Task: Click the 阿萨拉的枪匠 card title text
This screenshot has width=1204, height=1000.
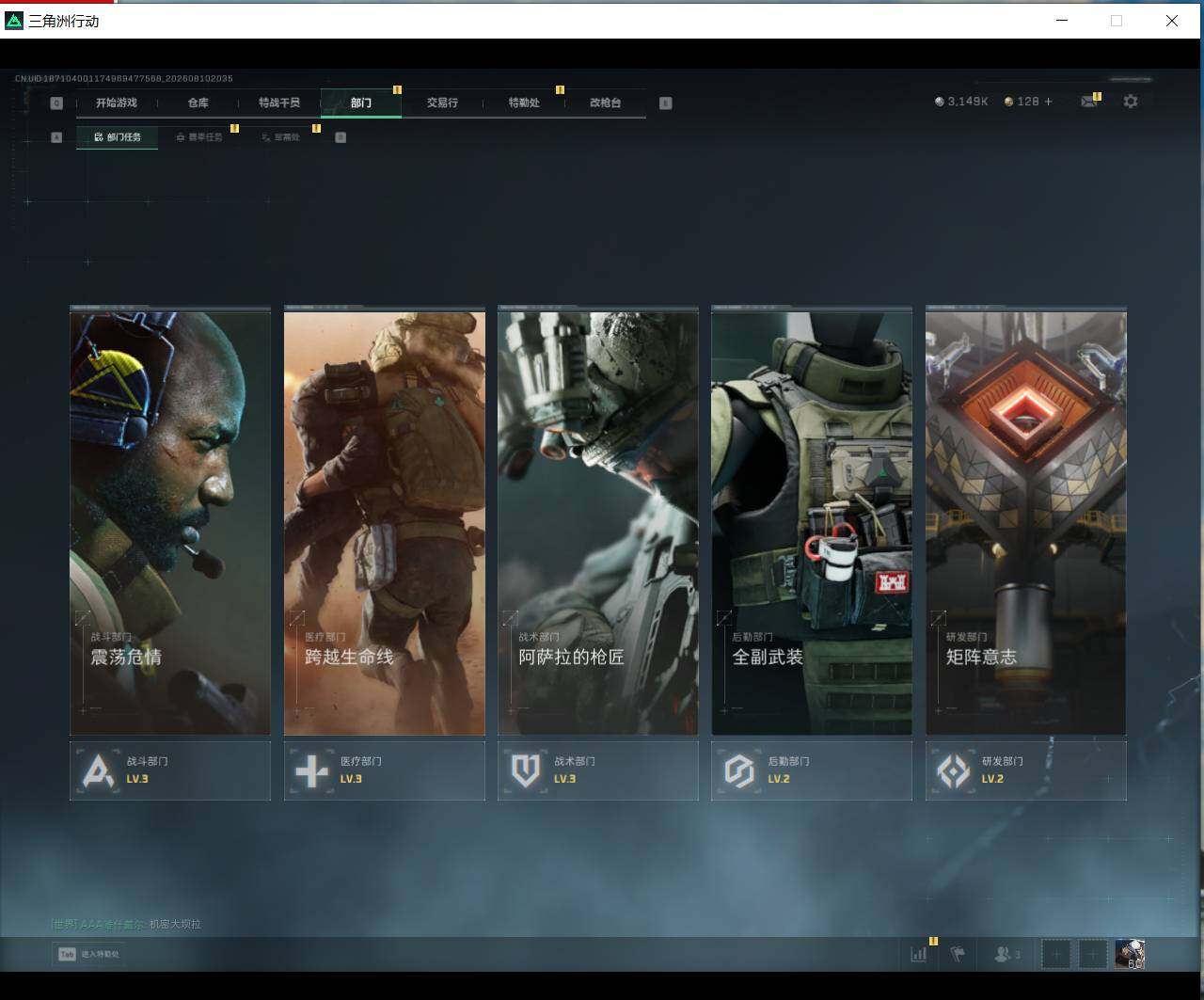Action: point(571,657)
